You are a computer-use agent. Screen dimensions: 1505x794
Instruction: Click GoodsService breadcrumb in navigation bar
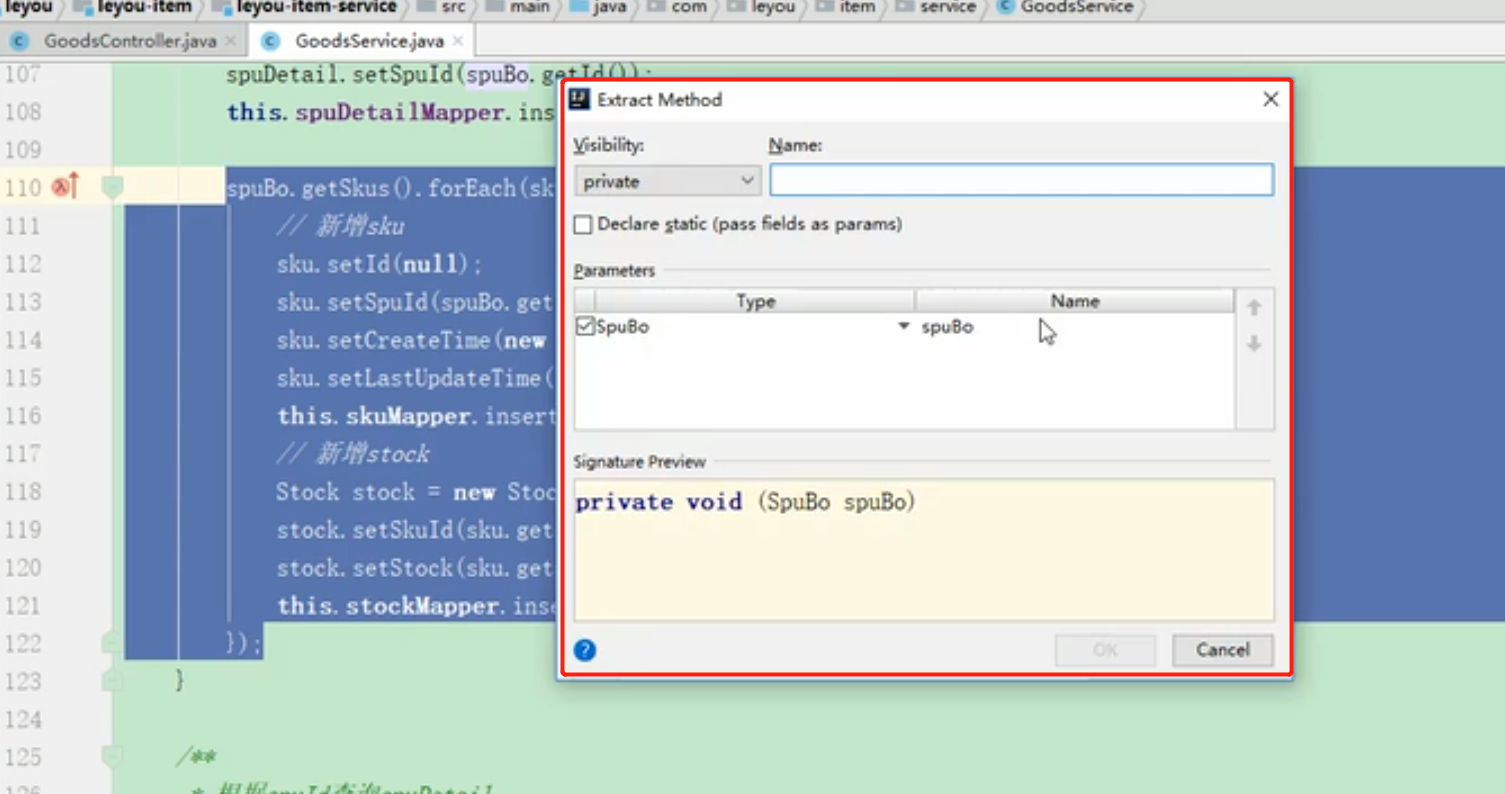pyautogui.click(x=1066, y=7)
